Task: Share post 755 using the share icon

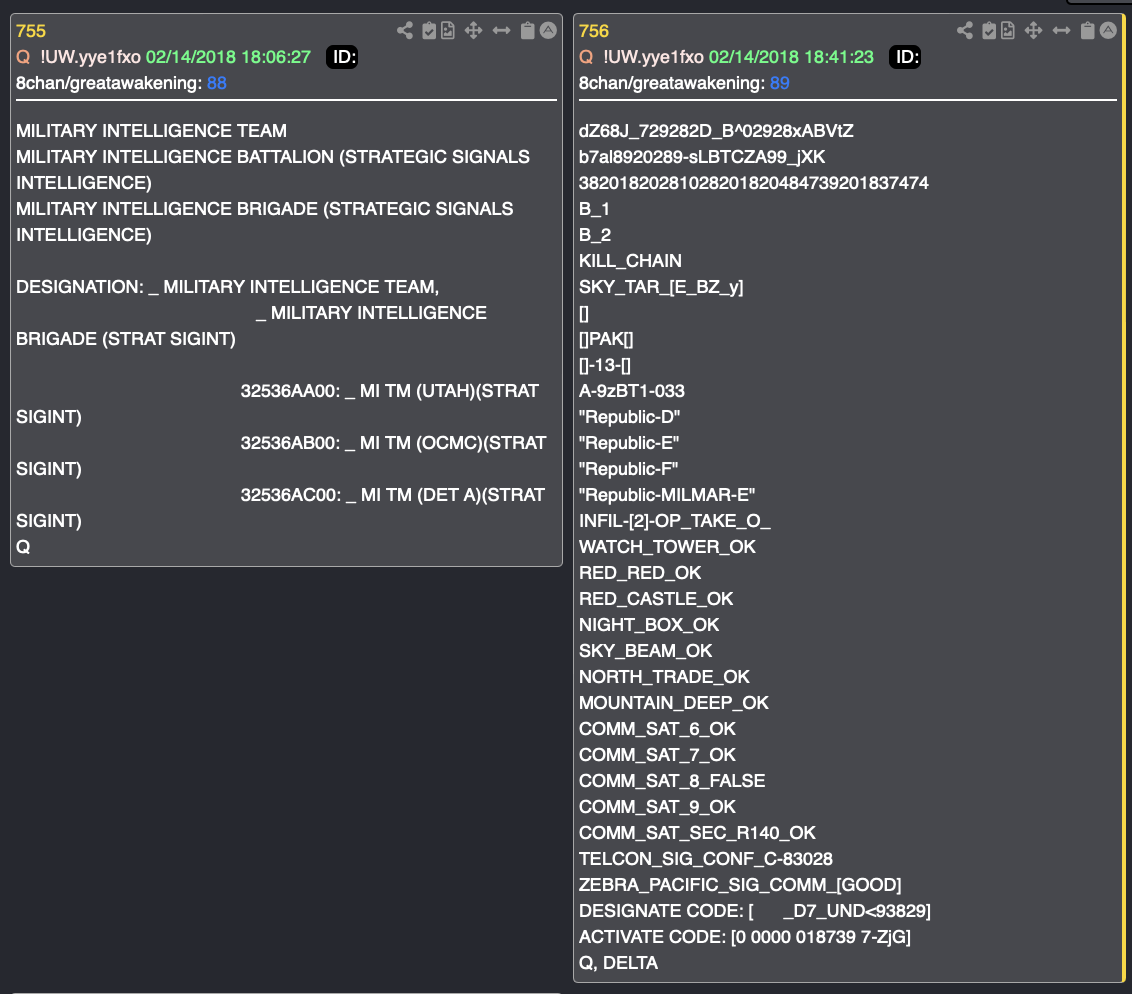Action: (x=405, y=30)
